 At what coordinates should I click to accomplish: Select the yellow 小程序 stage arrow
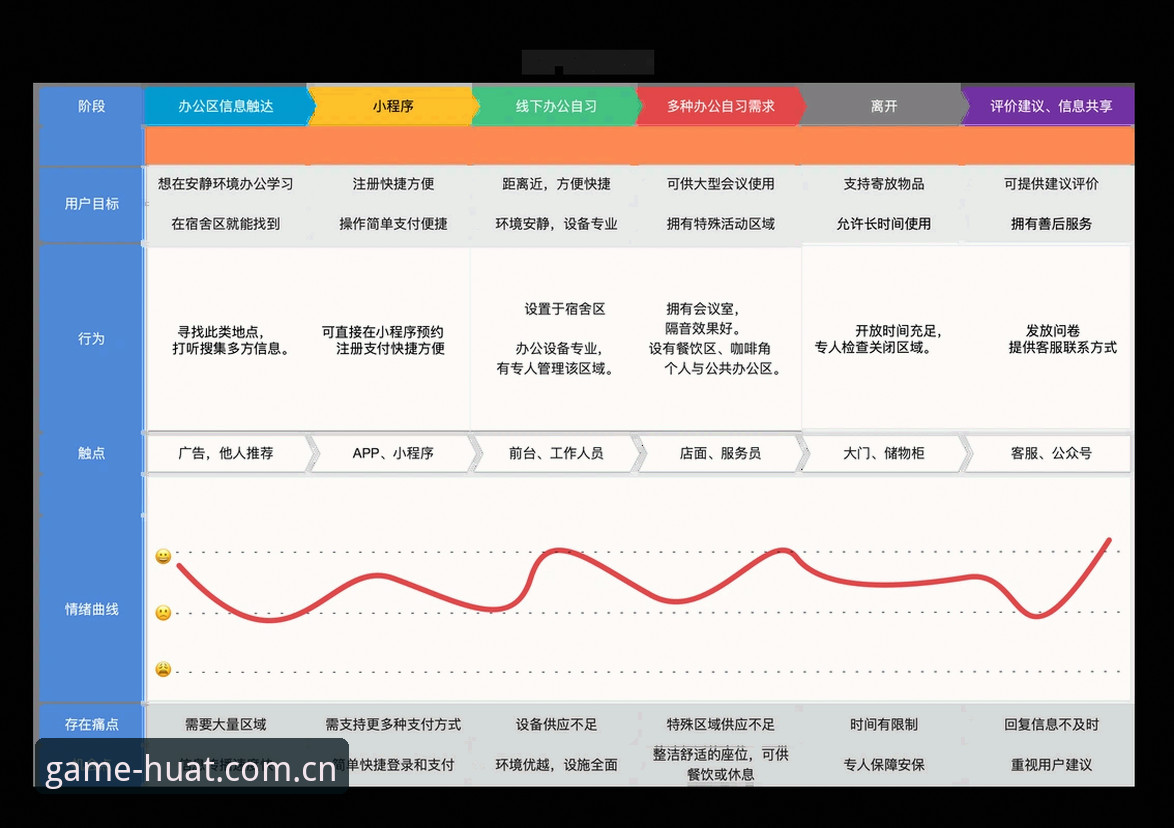click(x=393, y=106)
